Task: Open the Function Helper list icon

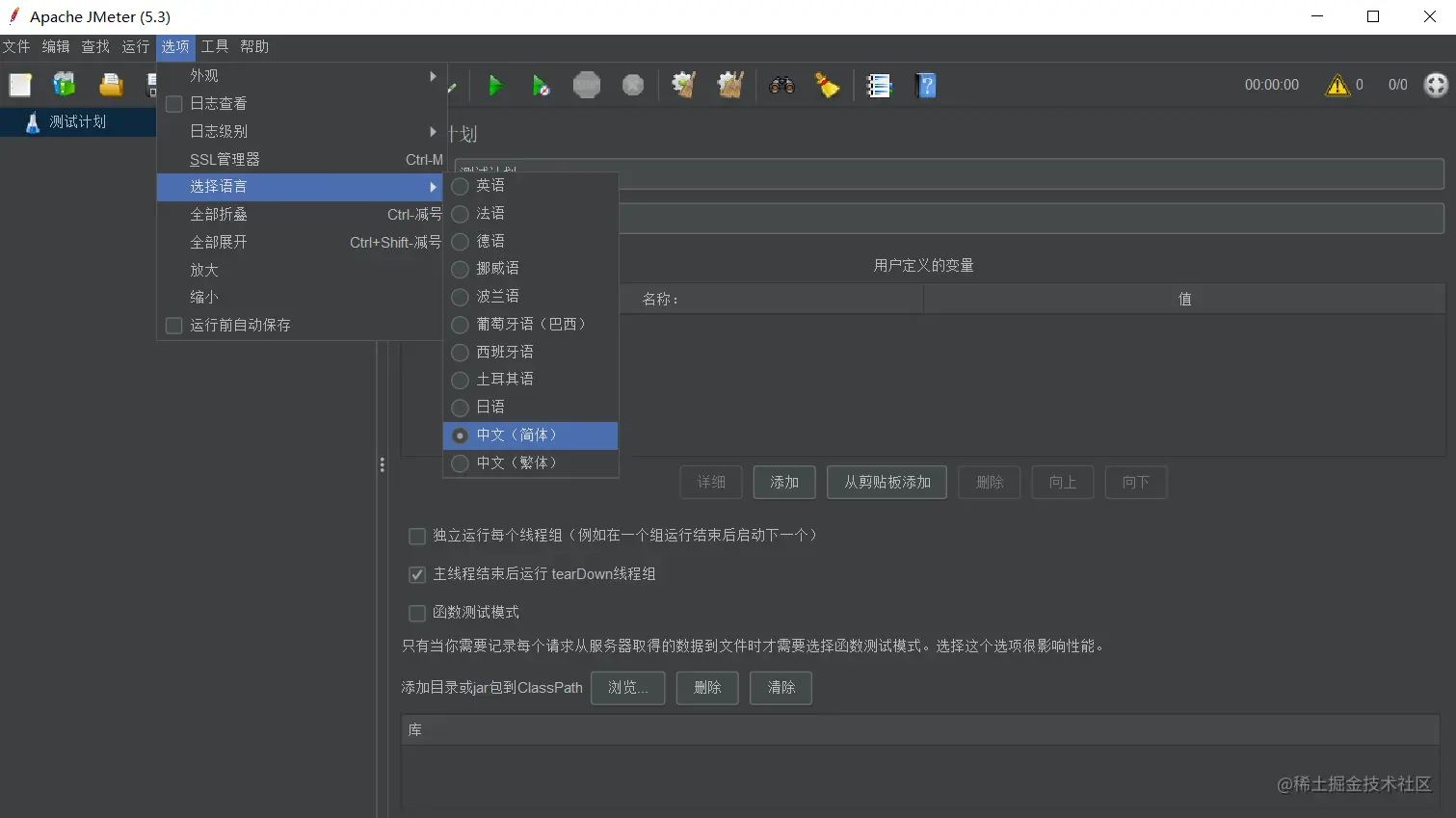Action: pos(879,86)
